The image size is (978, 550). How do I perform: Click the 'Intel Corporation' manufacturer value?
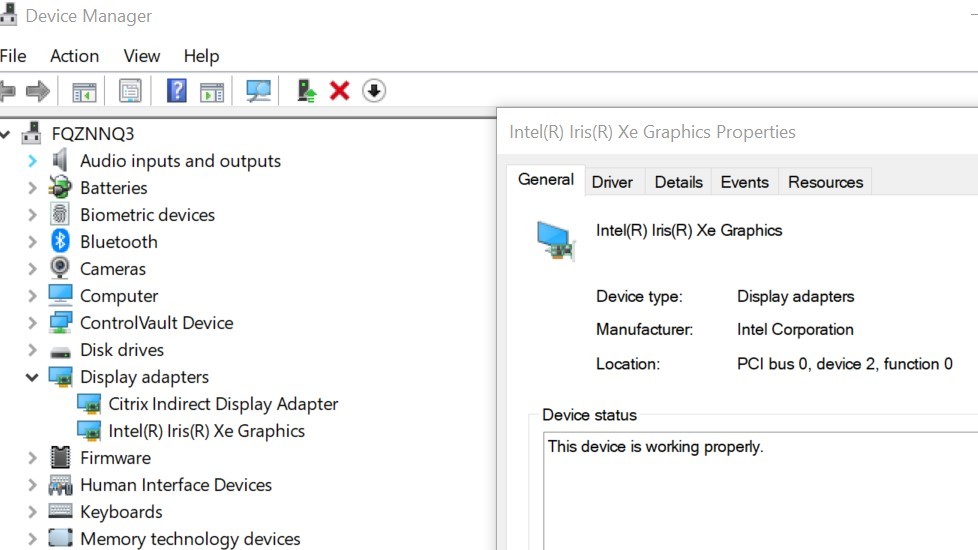pyautogui.click(x=795, y=329)
